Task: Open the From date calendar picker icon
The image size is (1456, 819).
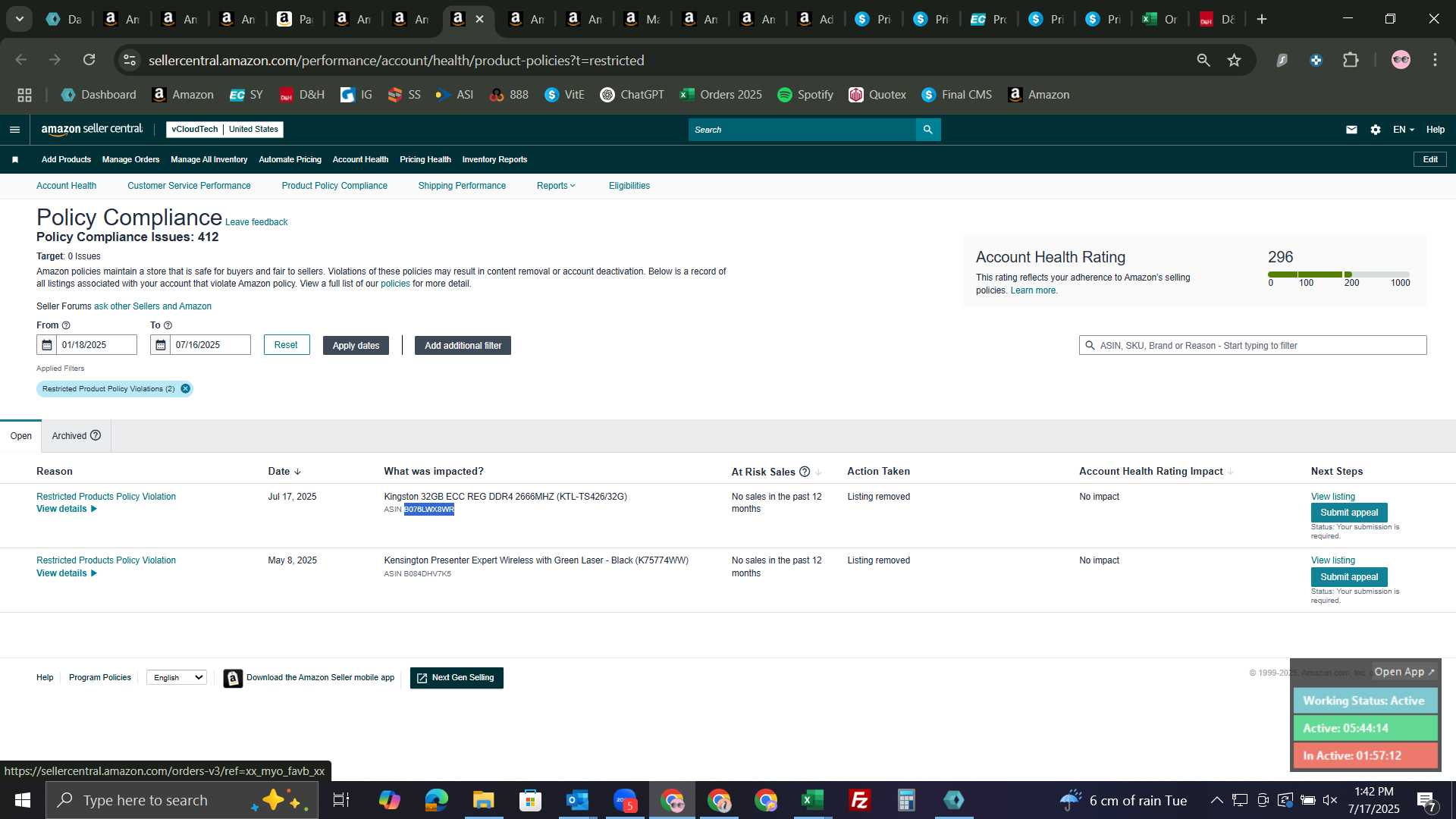Action: (x=47, y=345)
